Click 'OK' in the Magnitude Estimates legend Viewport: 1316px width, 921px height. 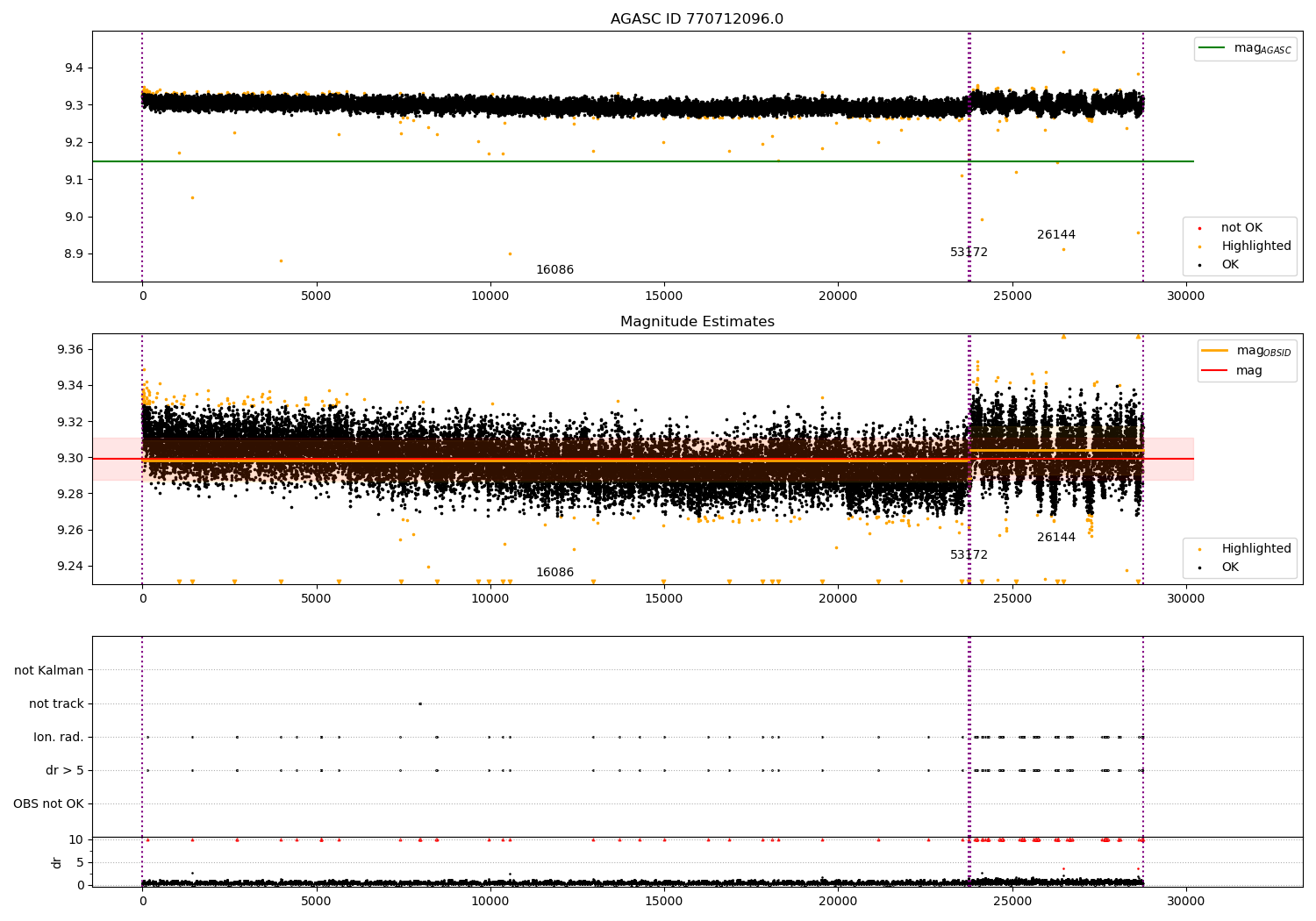(1230, 568)
